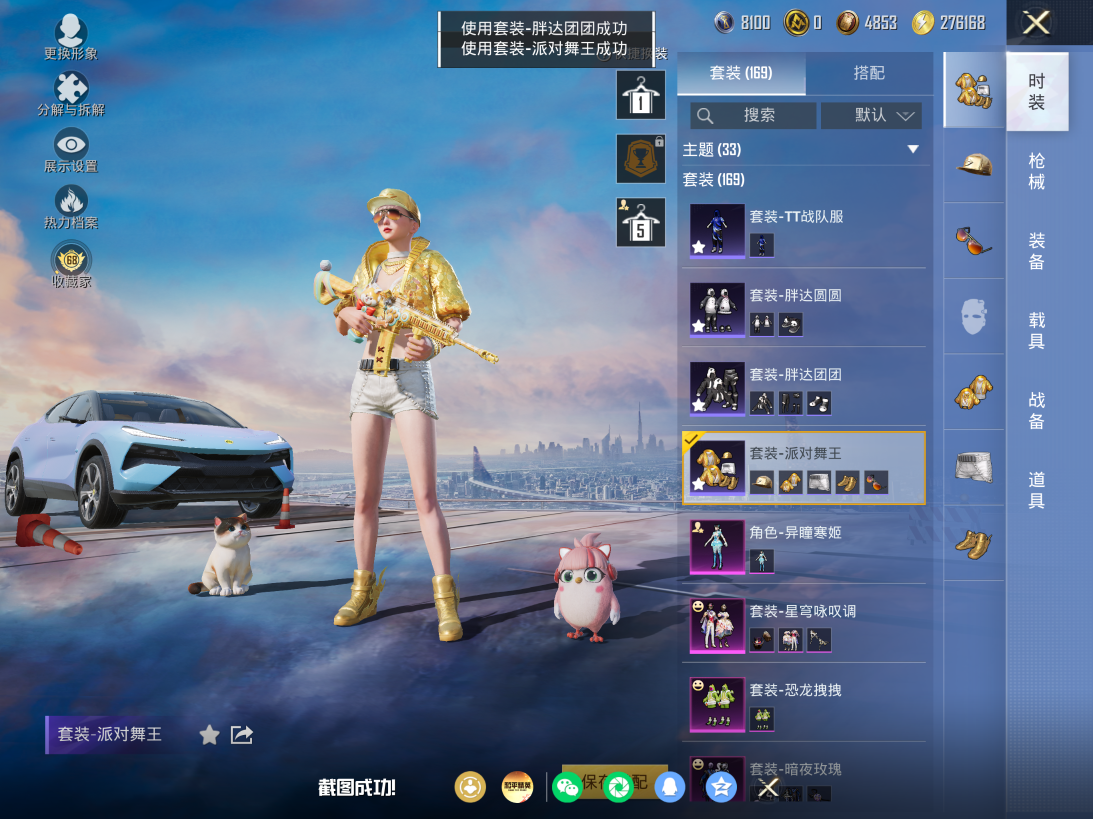
Task: Open 分解与拆解 puzzle piece icon
Action: click(71, 90)
